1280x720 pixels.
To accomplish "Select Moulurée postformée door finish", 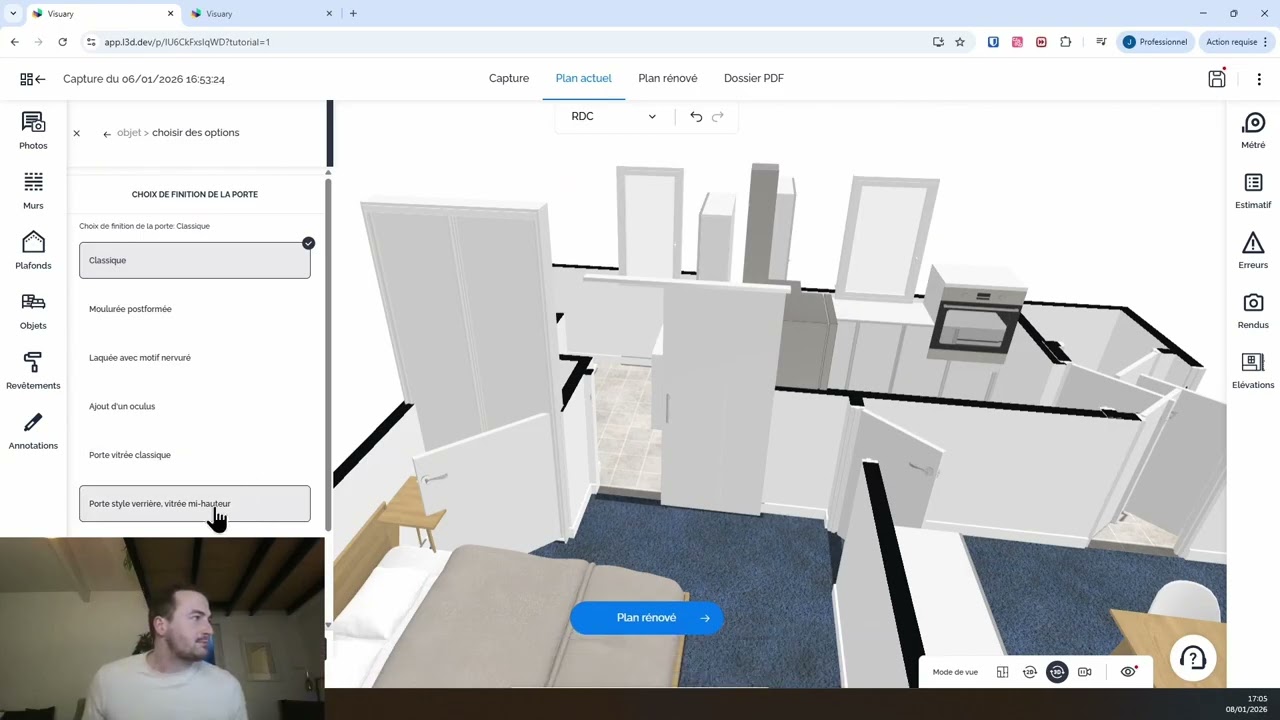I will [195, 309].
